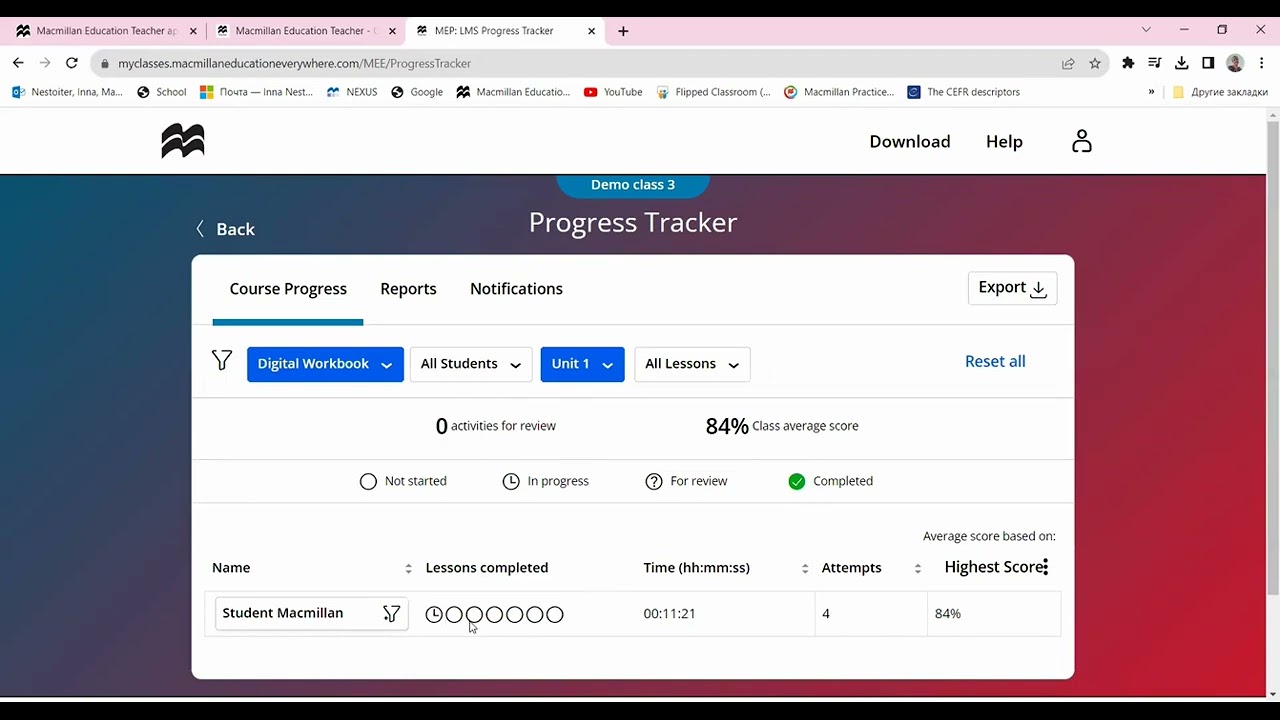Click the second lesson status circle

click(454, 614)
